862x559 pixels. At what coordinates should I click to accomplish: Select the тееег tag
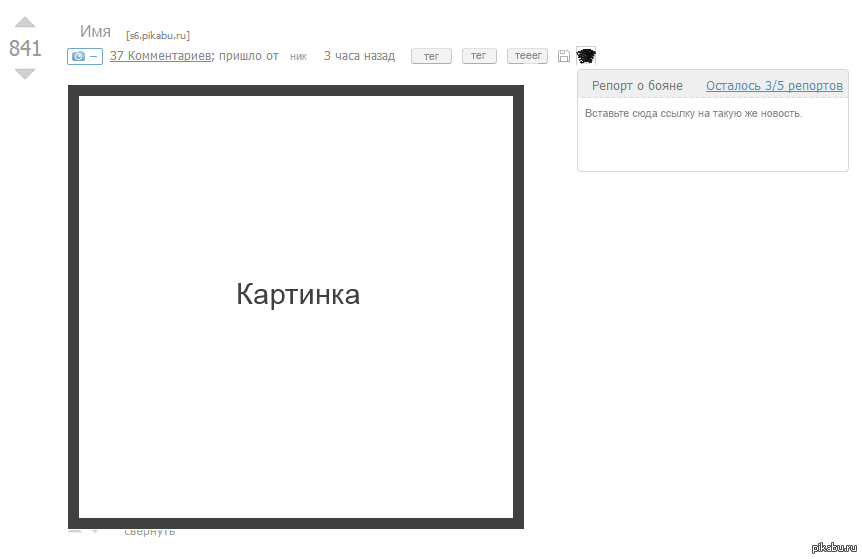[x=527, y=56]
